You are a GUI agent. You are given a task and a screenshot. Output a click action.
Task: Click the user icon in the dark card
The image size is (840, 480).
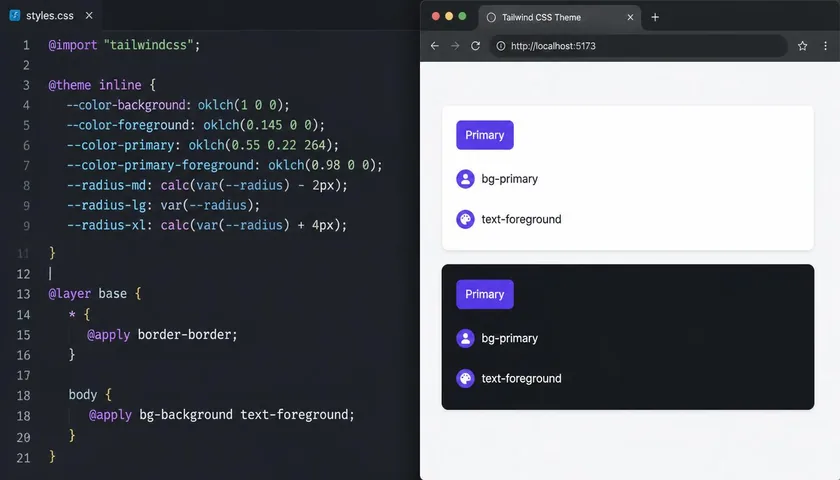(465, 338)
